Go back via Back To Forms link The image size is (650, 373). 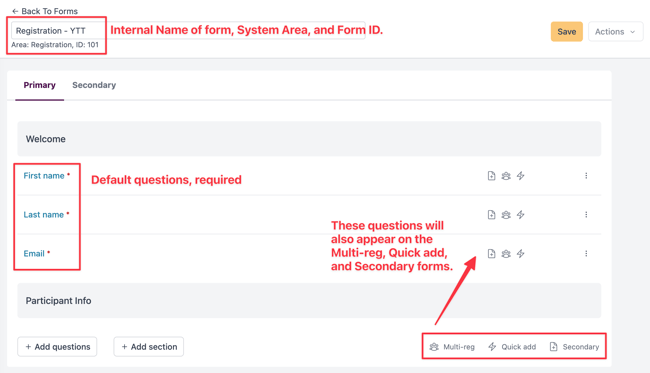pos(45,11)
